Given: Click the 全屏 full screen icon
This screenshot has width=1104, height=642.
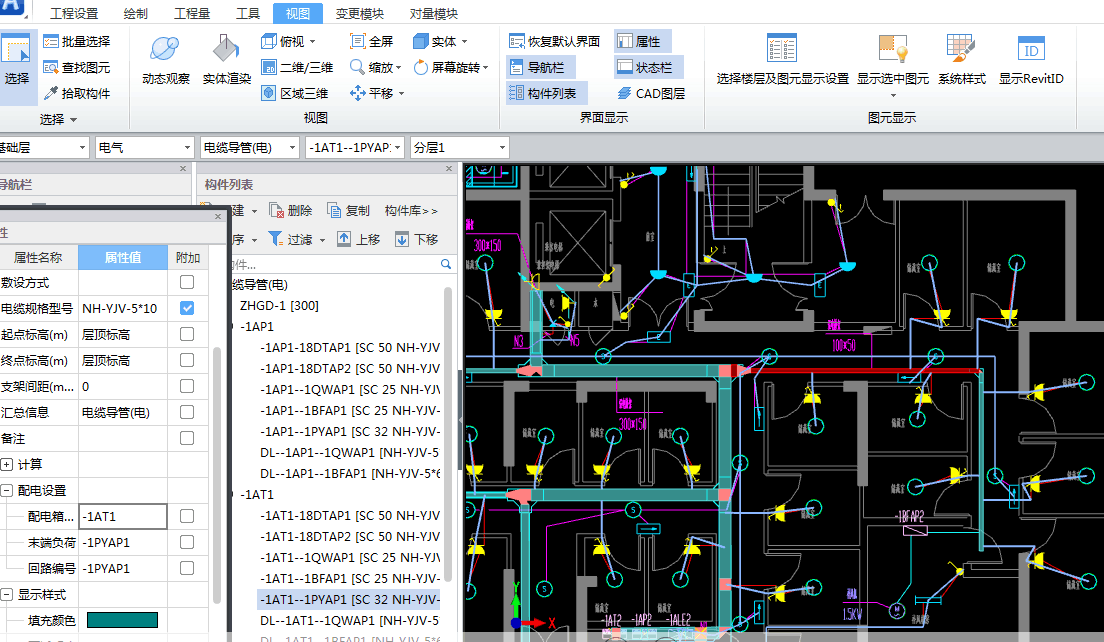Looking at the screenshot, I should pos(358,42).
